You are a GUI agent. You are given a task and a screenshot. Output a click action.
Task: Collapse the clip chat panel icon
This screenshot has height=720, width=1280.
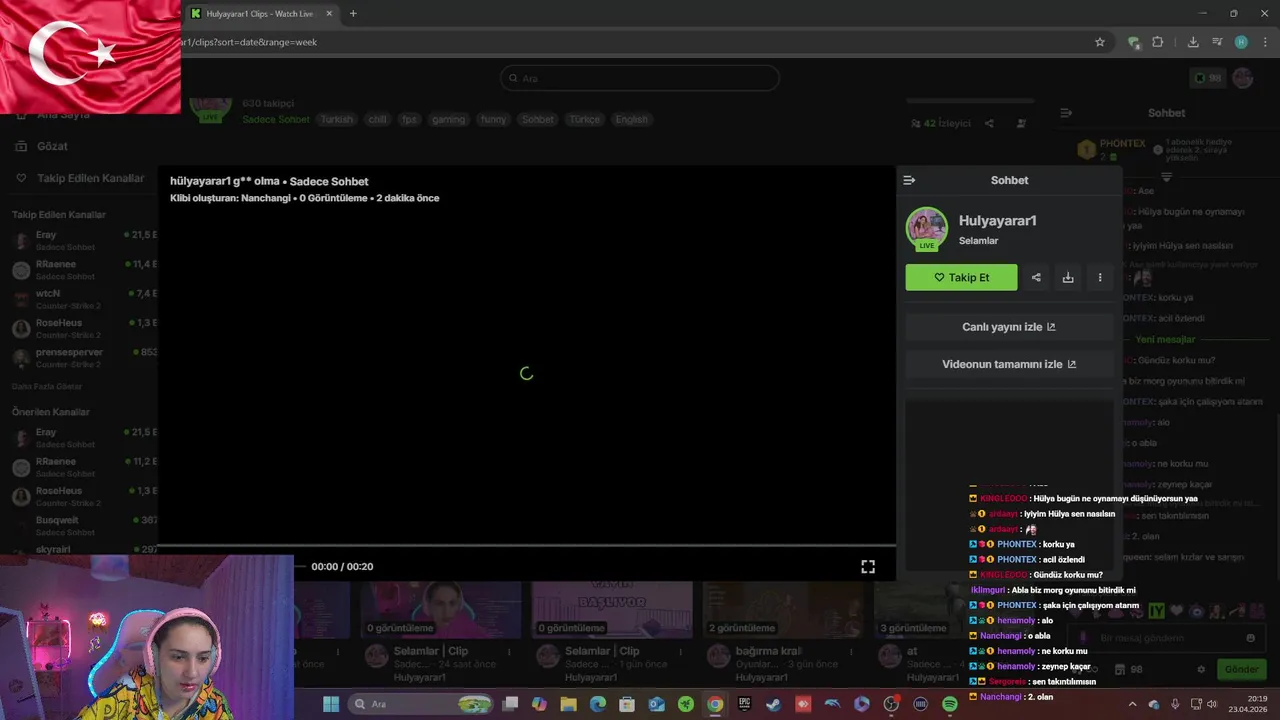[909, 180]
